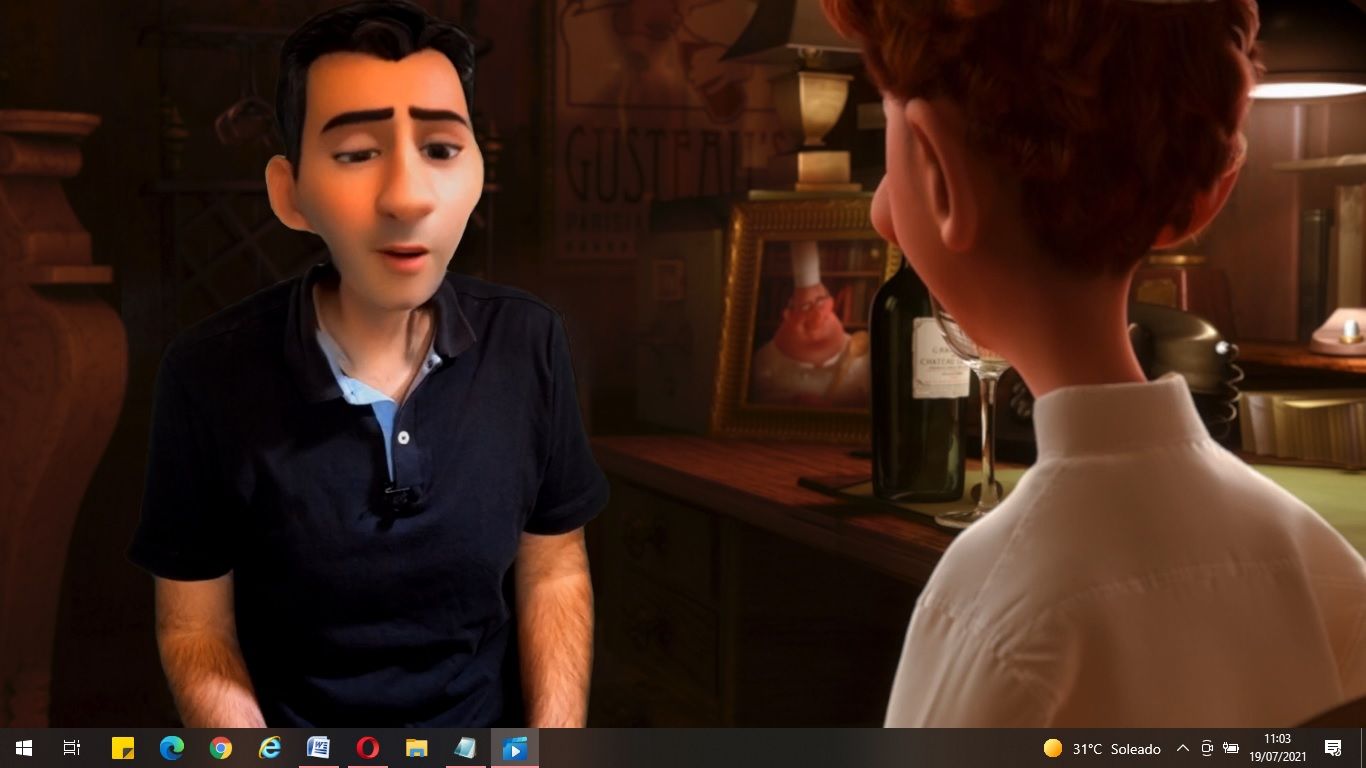Open Microsoft Edge browser
1366x768 pixels.
(172, 748)
